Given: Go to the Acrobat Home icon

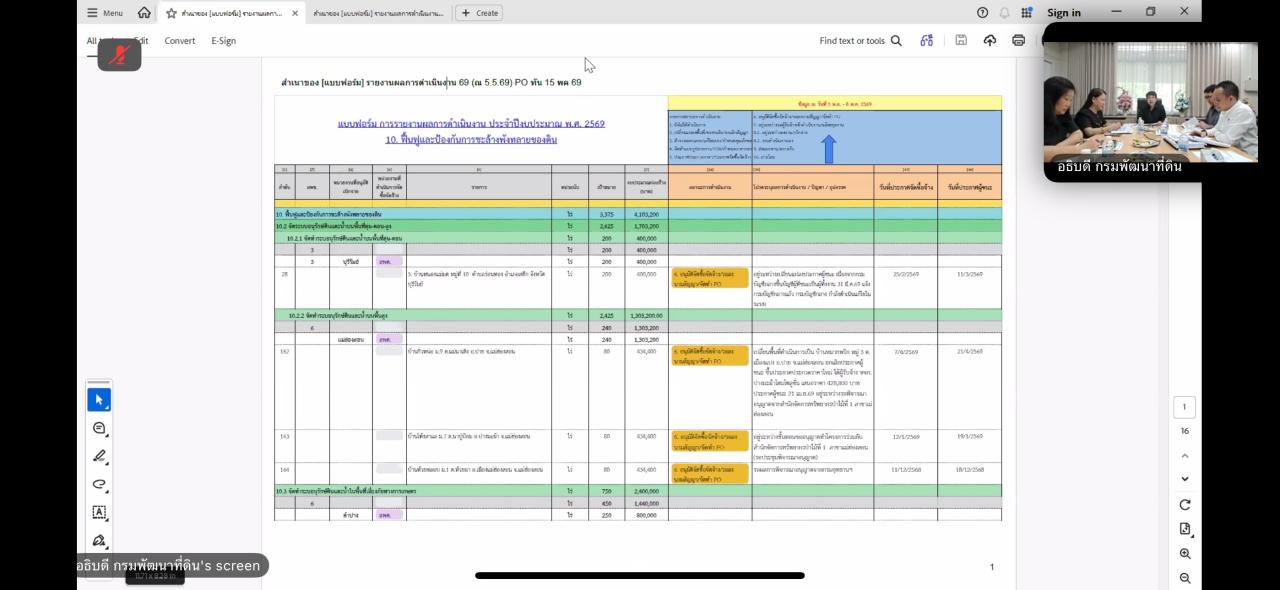Looking at the screenshot, I should pos(144,13).
